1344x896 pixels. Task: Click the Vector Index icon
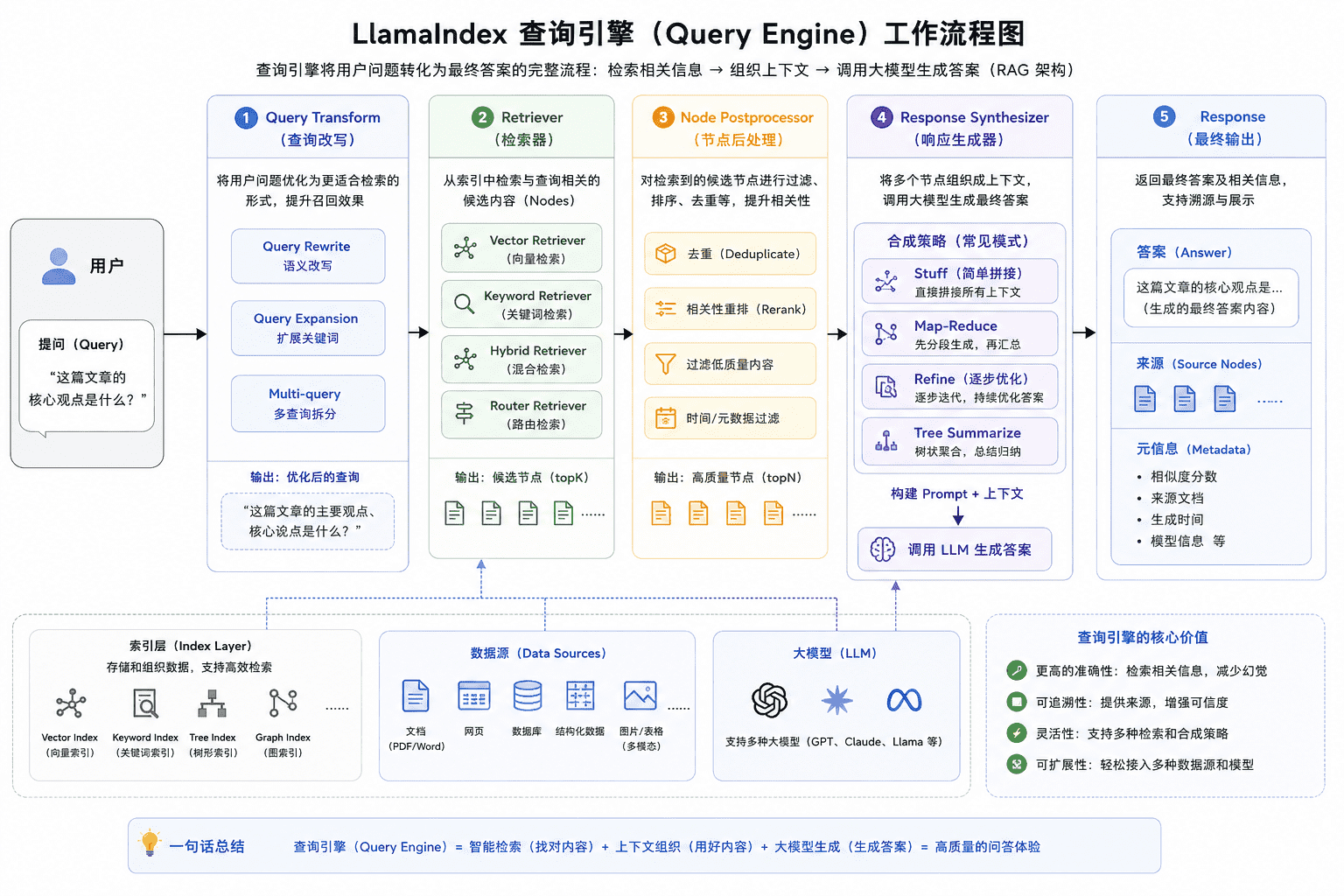(x=71, y=703)
